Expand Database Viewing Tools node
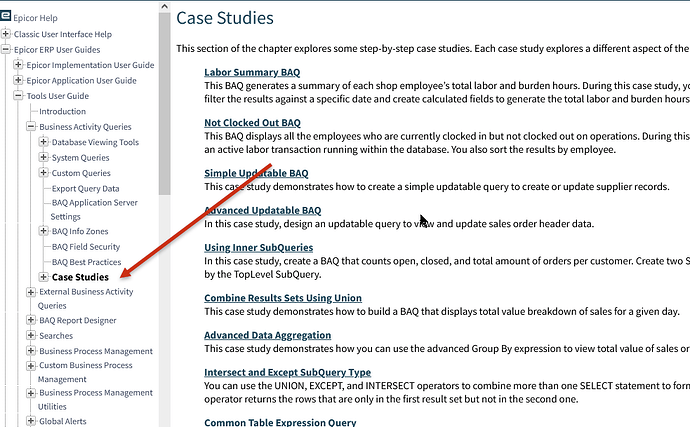This screenshot has width=690, height=427. (43, 142)
